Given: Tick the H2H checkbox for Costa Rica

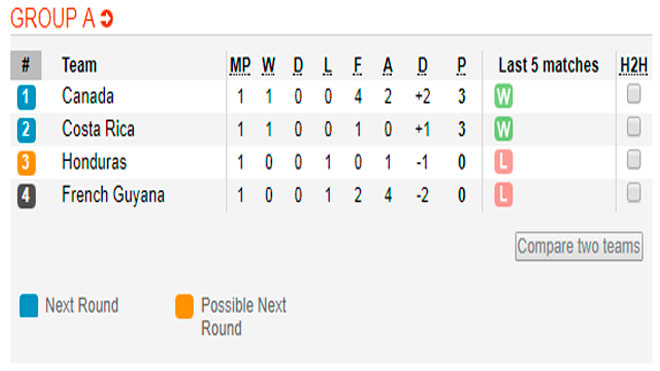Looking at the screenshot, I should tap(633, 127).
